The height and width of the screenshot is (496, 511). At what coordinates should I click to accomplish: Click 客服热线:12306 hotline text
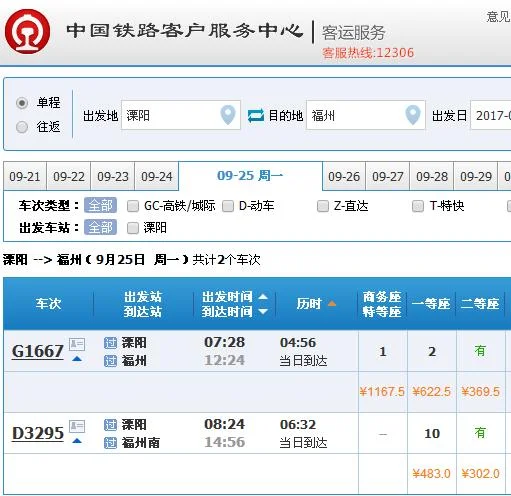click(x=368, y=53)
